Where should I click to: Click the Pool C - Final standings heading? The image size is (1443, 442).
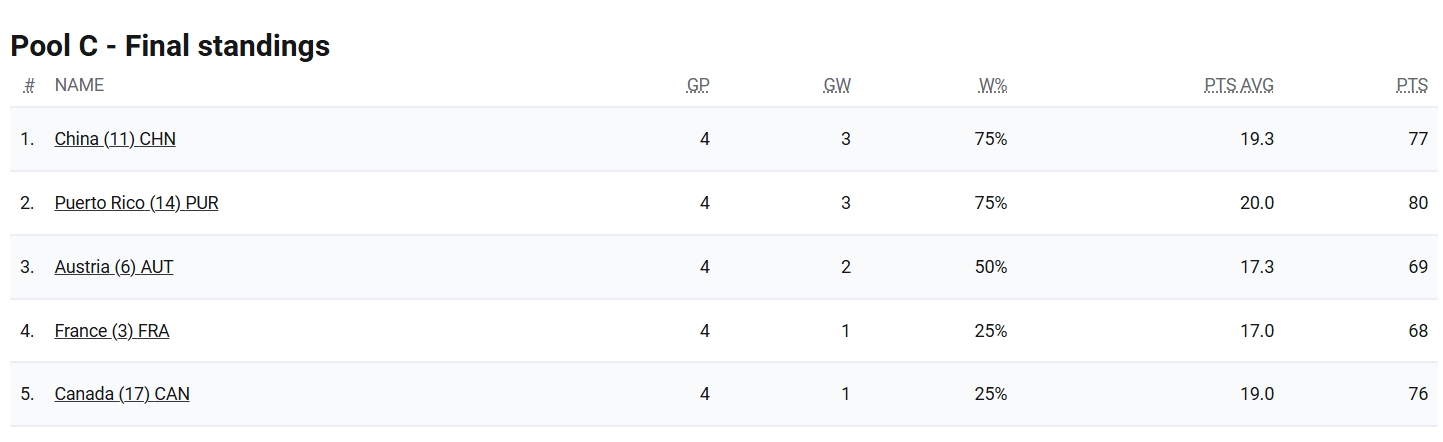[x=170, y=46]
